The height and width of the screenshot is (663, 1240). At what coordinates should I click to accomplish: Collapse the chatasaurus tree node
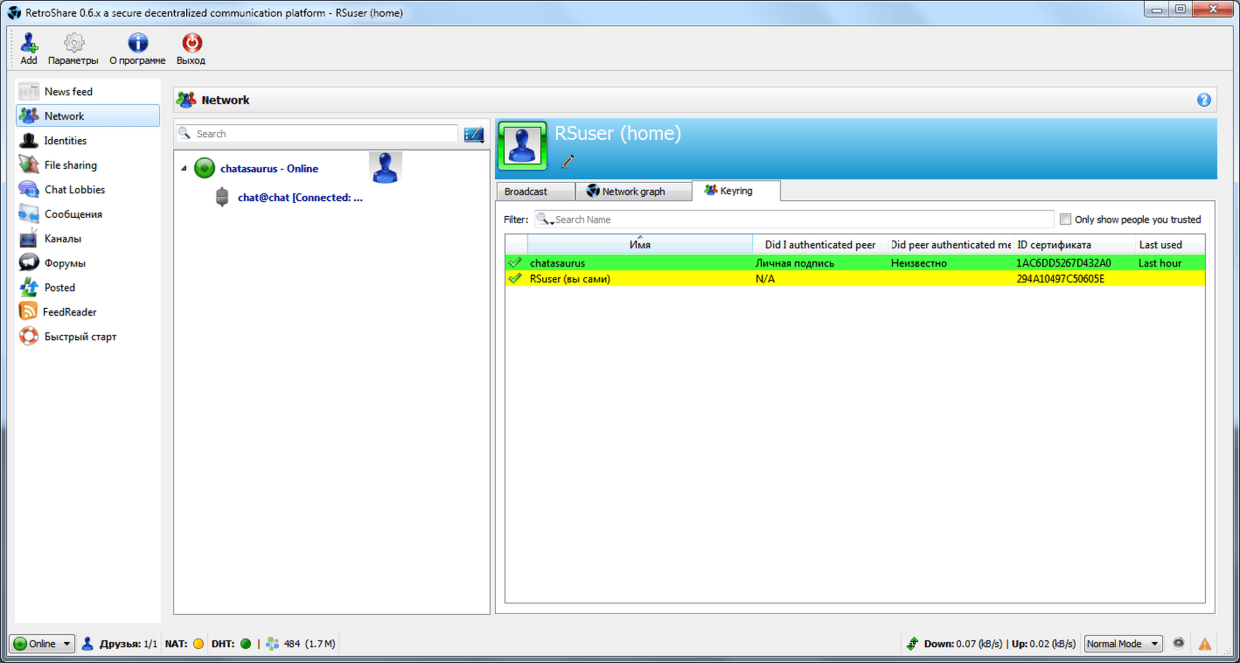click(x=183, y=169)
